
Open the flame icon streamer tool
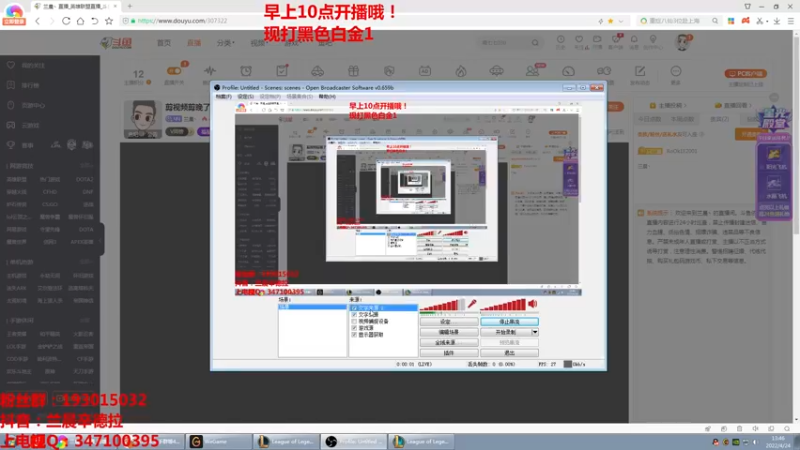(461, 71)
